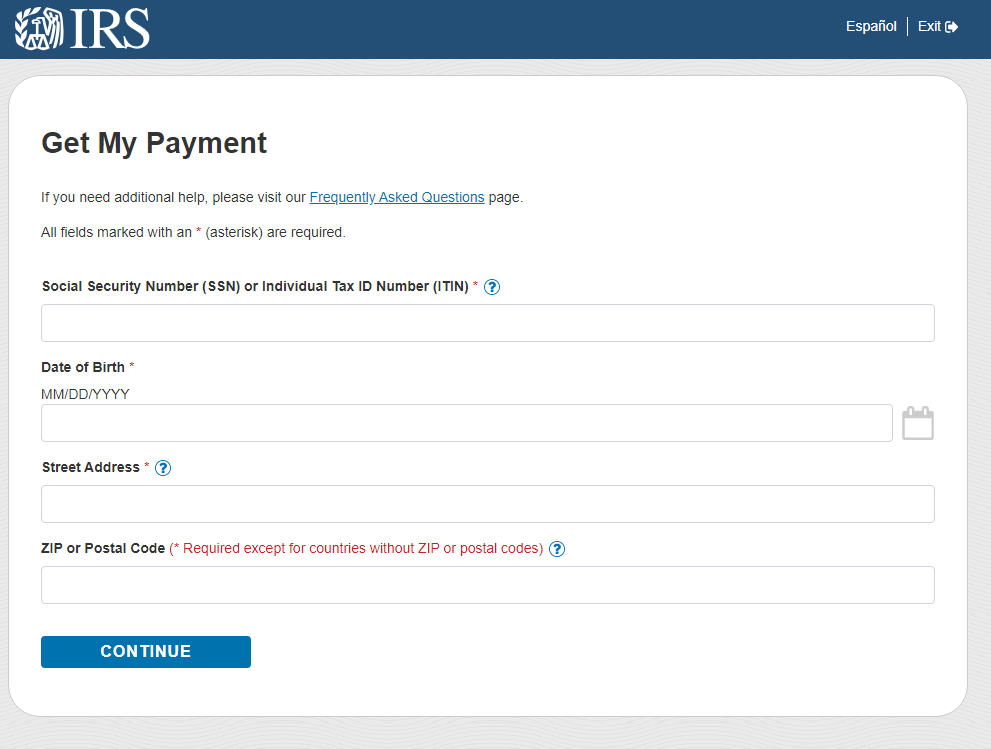Screen dimensions: 991x749
Task: Click the IRS logo in header
Action: pos(82,28)
